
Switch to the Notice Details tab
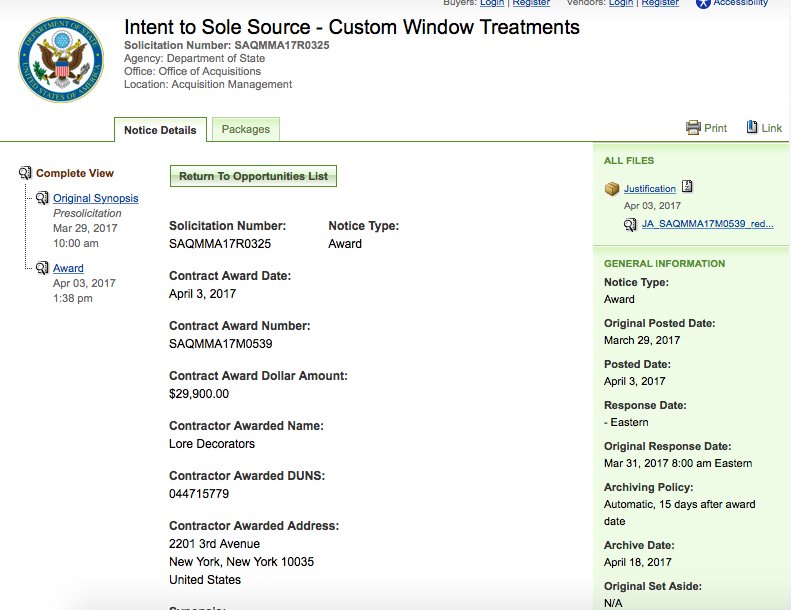coord(160,130)
